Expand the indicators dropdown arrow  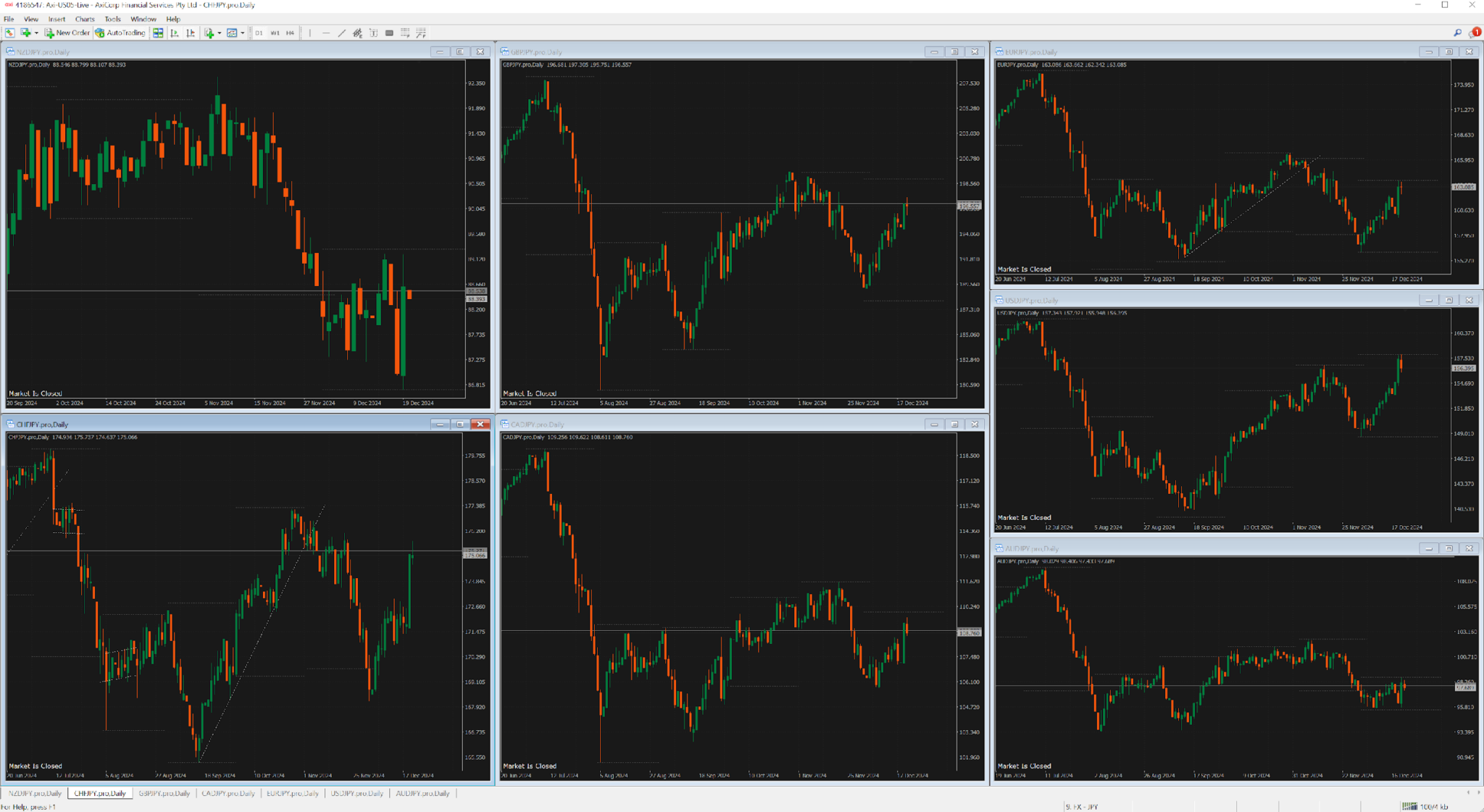point(220,33)
